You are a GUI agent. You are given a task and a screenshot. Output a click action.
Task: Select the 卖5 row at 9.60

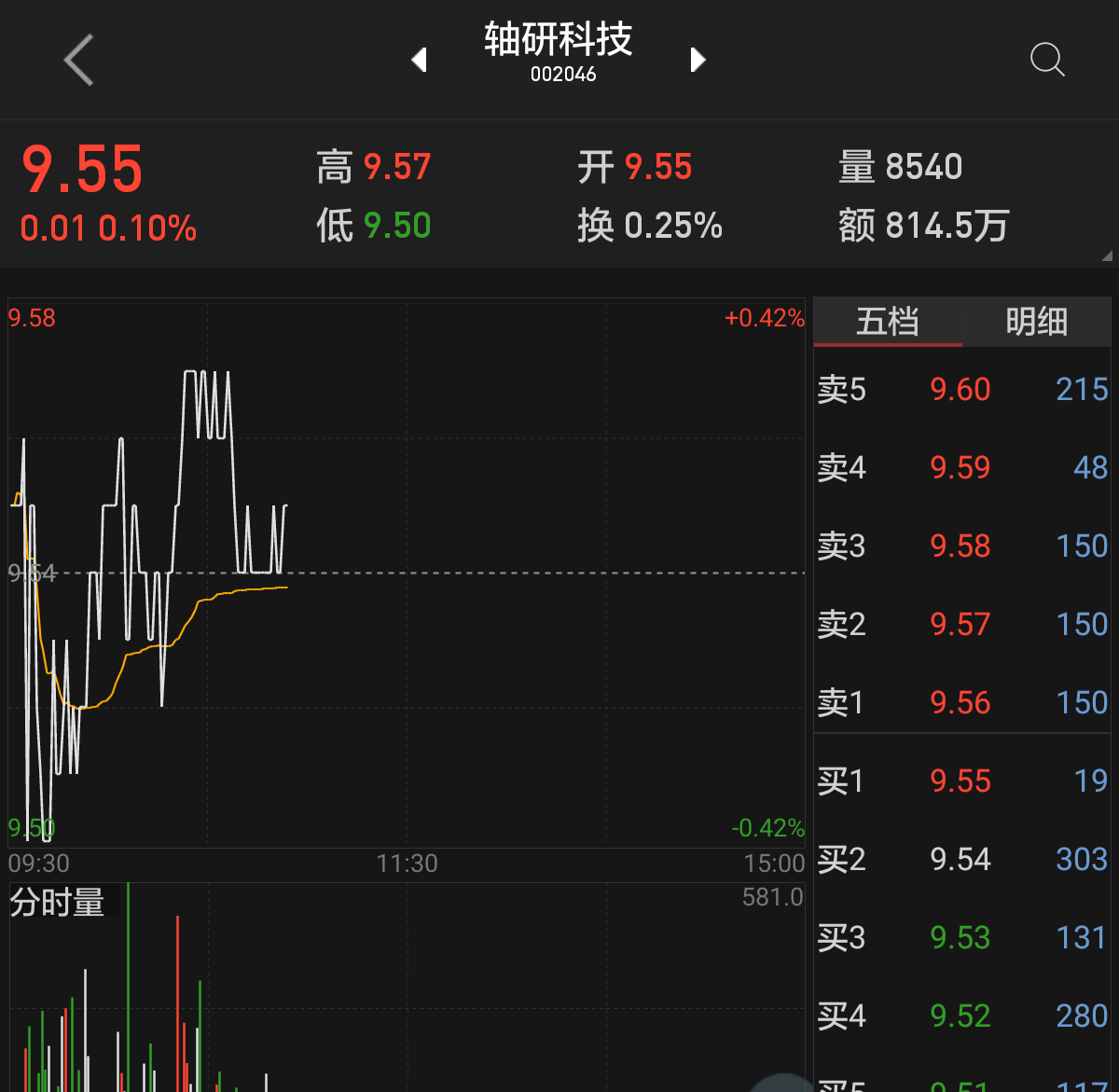click(962, 389)
